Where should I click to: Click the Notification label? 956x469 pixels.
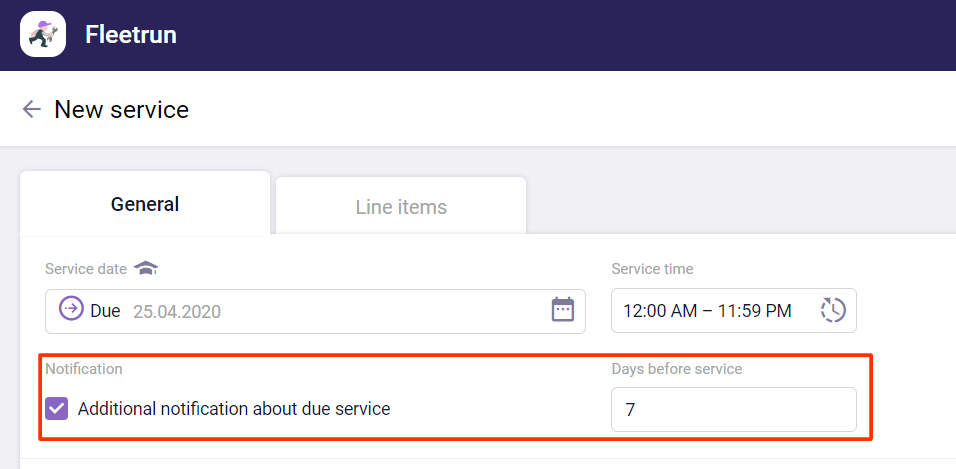click(84, 369)
